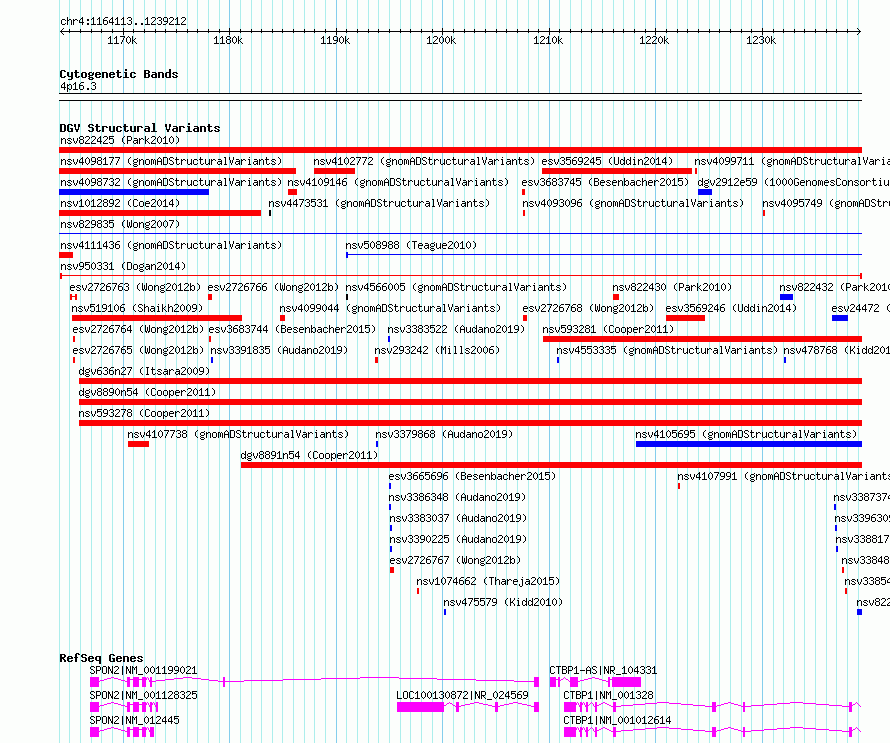Screen dimensions: 890x743
Task: Click esv3683744 (Besenbacher2015) label
Action: click(292, 329)
